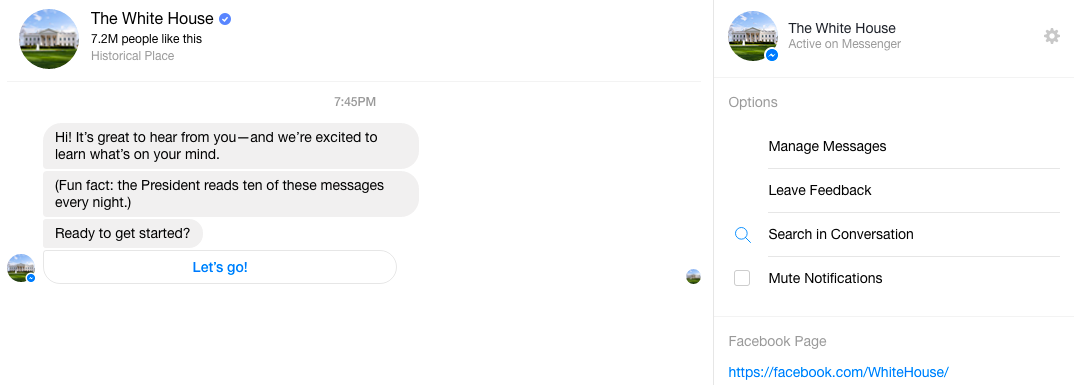
Task: Click the Messenger badge on the sidebar avatar
Action: click(771, 55)
